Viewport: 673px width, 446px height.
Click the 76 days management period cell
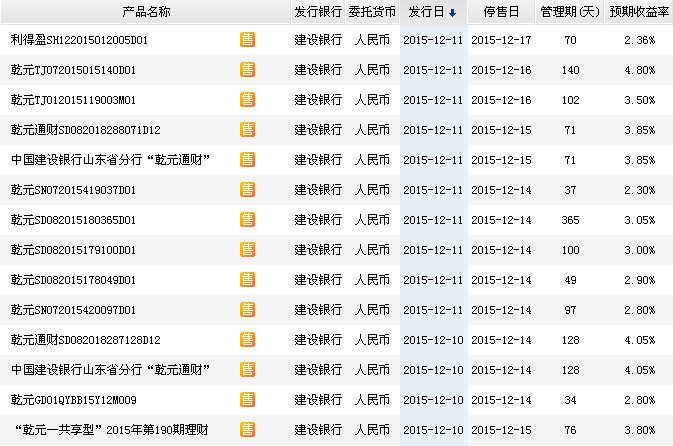[570, 430]
